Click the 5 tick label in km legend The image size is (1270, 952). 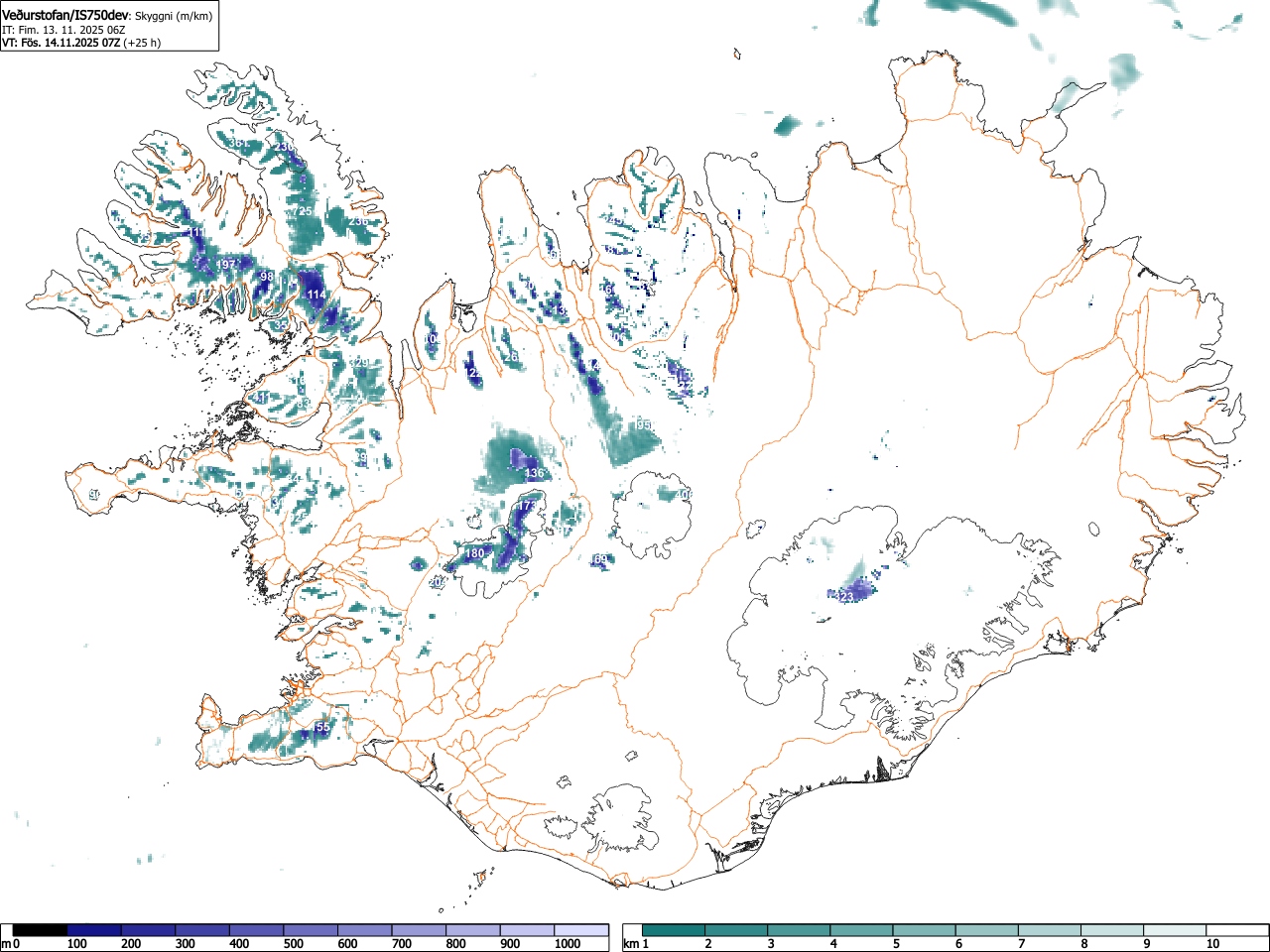click(896, 944)
